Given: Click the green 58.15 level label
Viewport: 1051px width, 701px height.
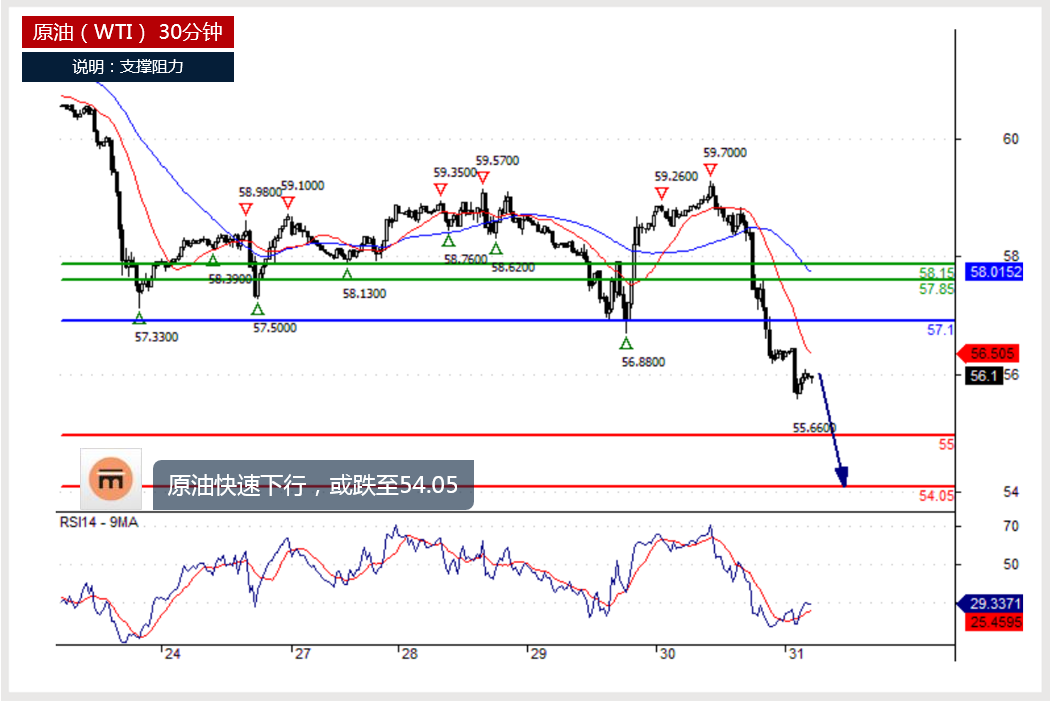Looking at the screenshot, I should click(936, 273).
